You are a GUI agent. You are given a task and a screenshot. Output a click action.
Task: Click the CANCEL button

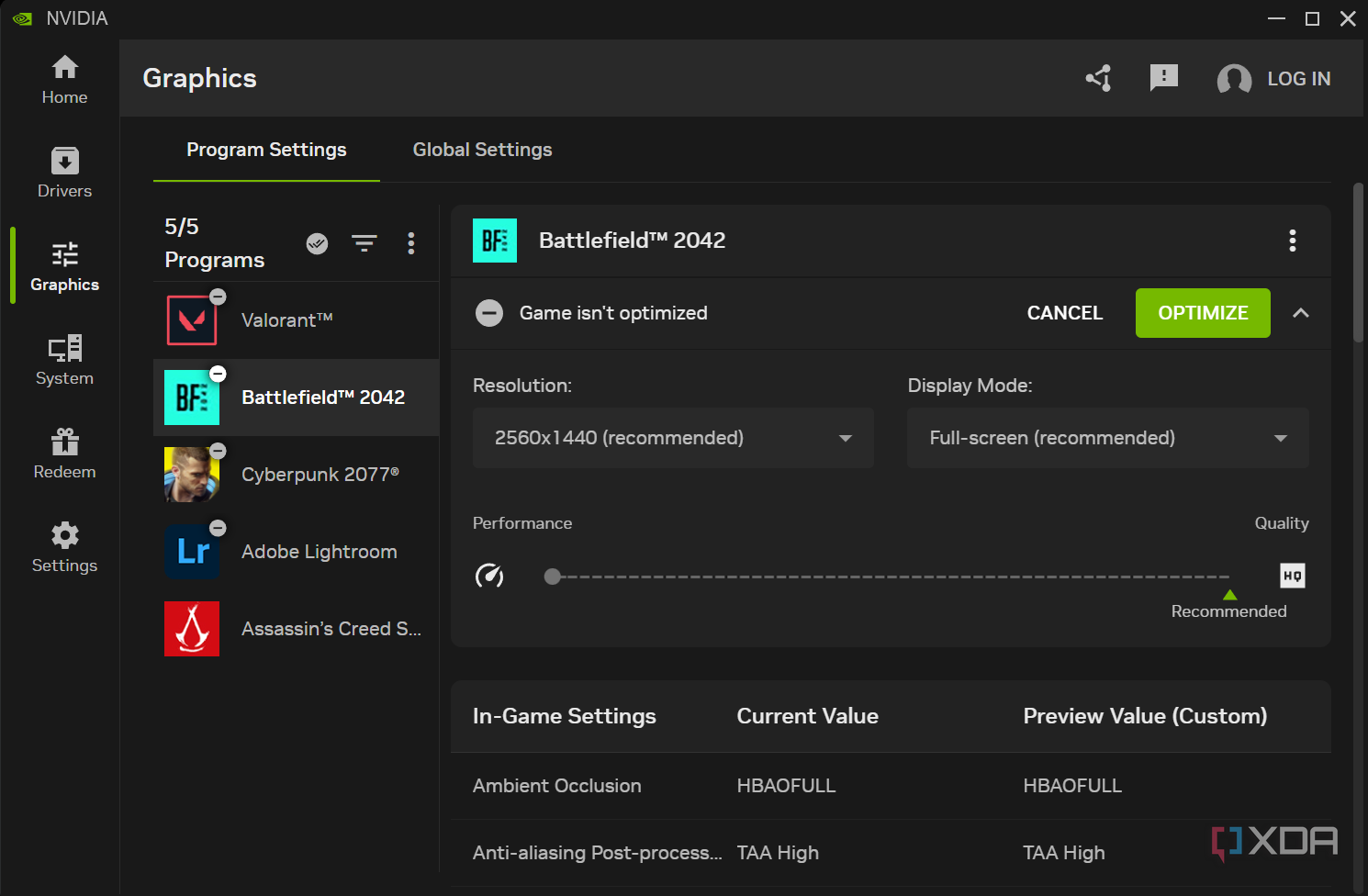pyautogui.click(x=1064, y=313)
